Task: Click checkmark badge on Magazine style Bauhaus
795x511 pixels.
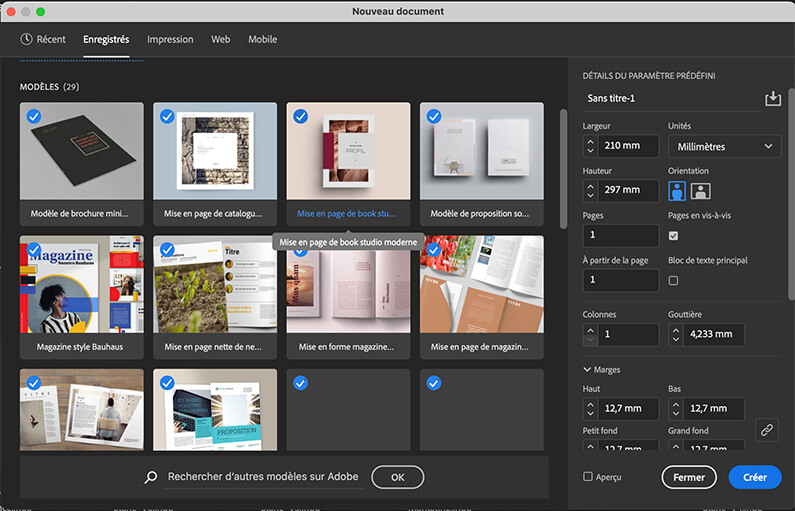Action: [34, 249]
